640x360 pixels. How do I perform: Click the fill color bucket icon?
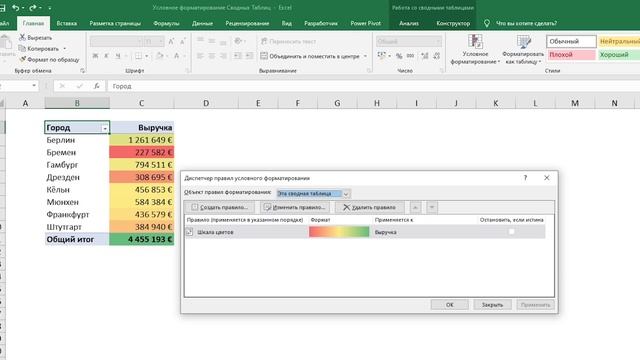(x=160, y=56)
